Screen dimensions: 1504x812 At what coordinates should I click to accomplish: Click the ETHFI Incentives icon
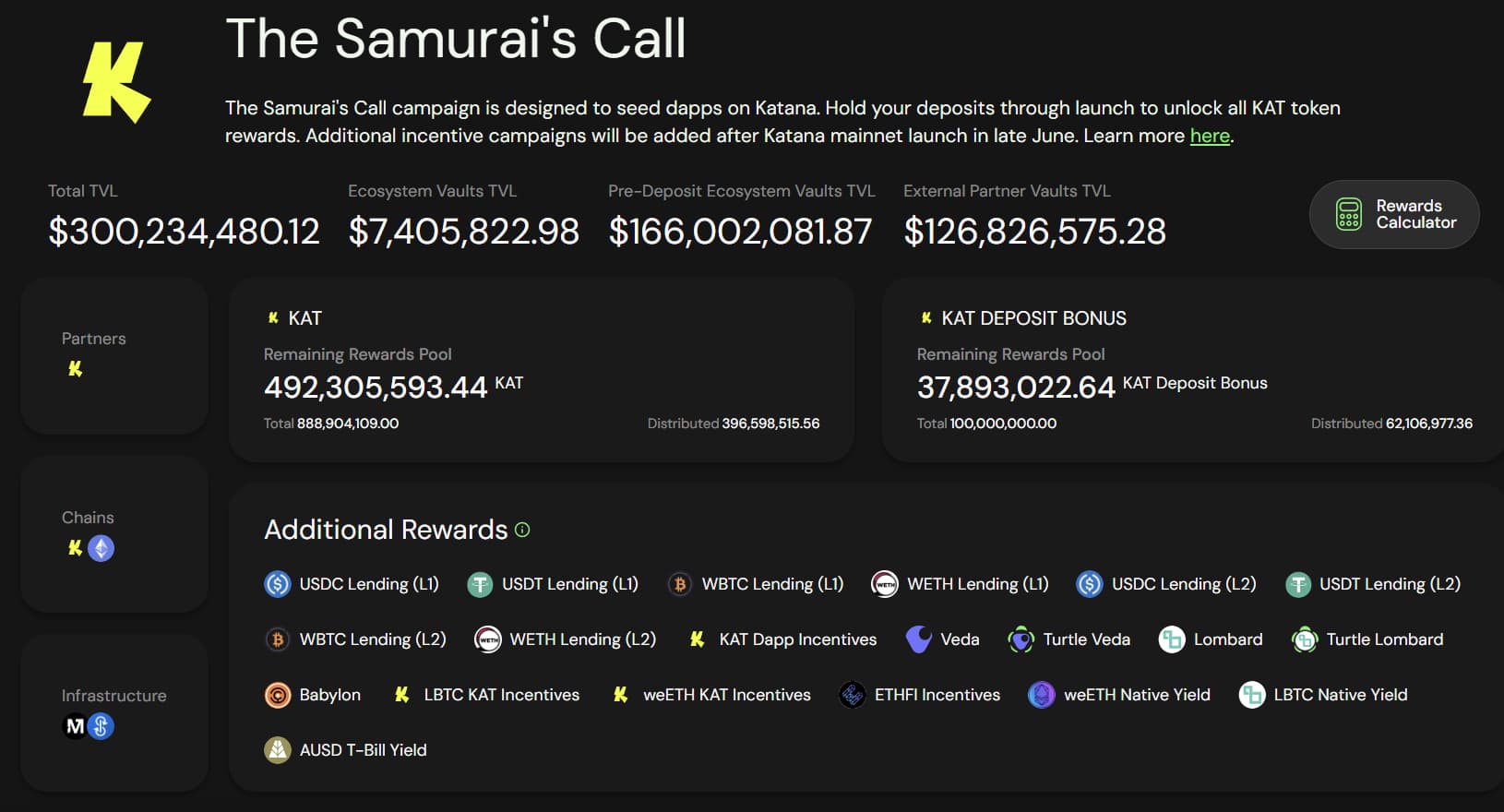tap(853, 695)
